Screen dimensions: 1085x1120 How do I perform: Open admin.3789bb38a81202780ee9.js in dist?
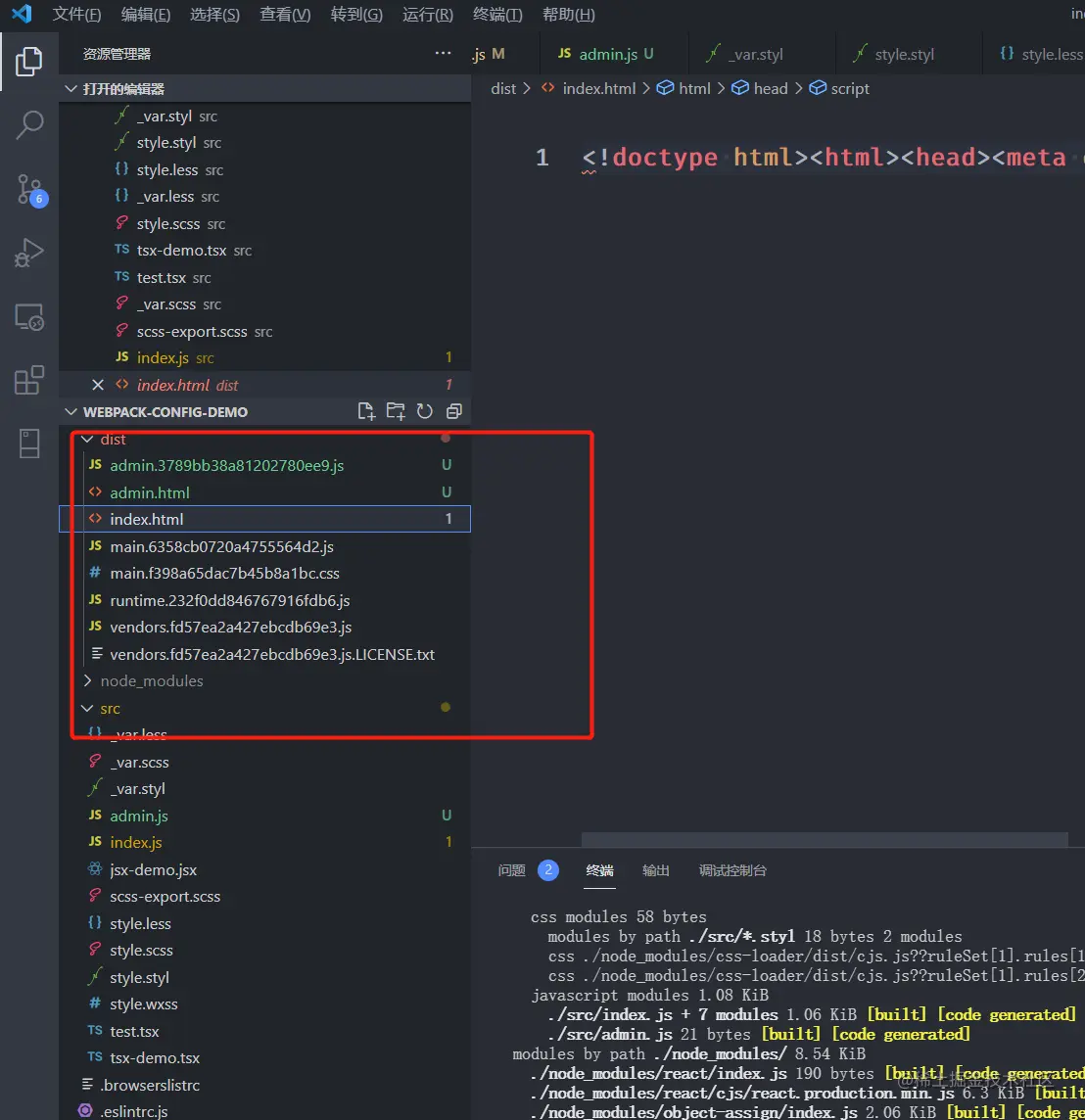pyautogui.click(x=264, y=466)
